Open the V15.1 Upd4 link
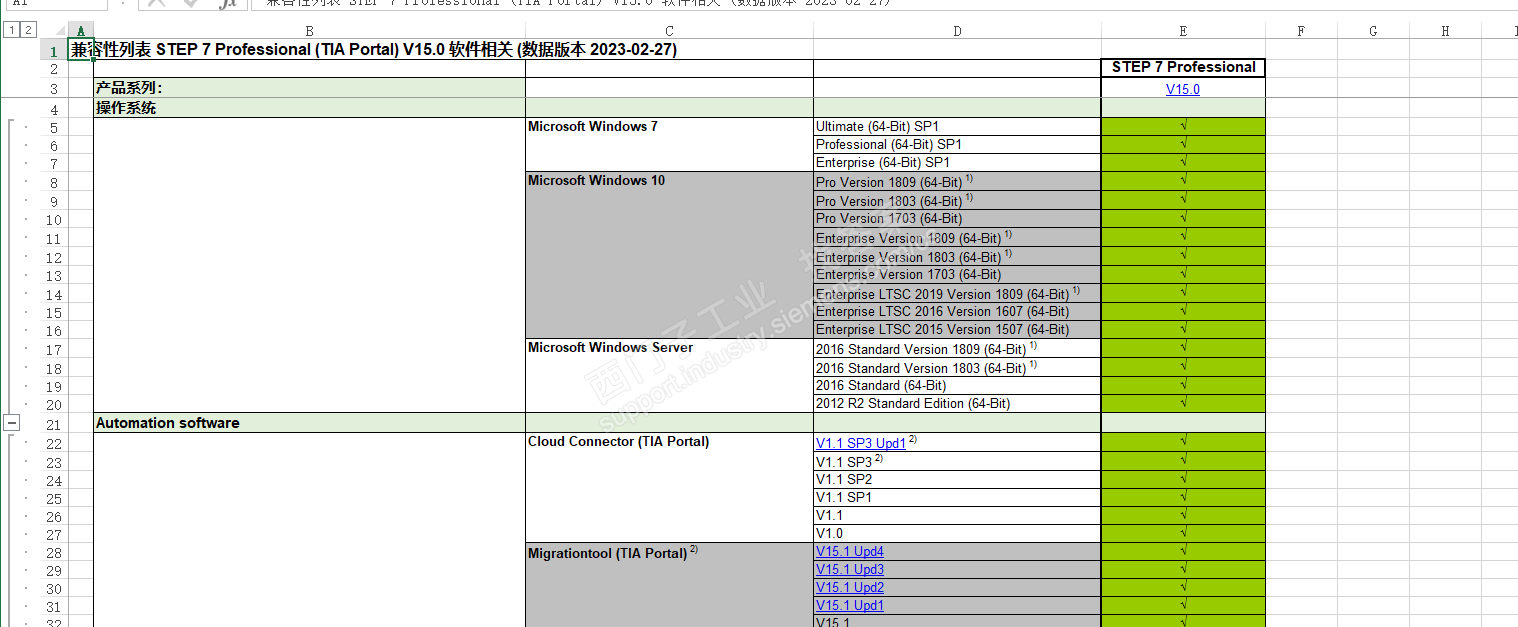 [x=850, y=552]
